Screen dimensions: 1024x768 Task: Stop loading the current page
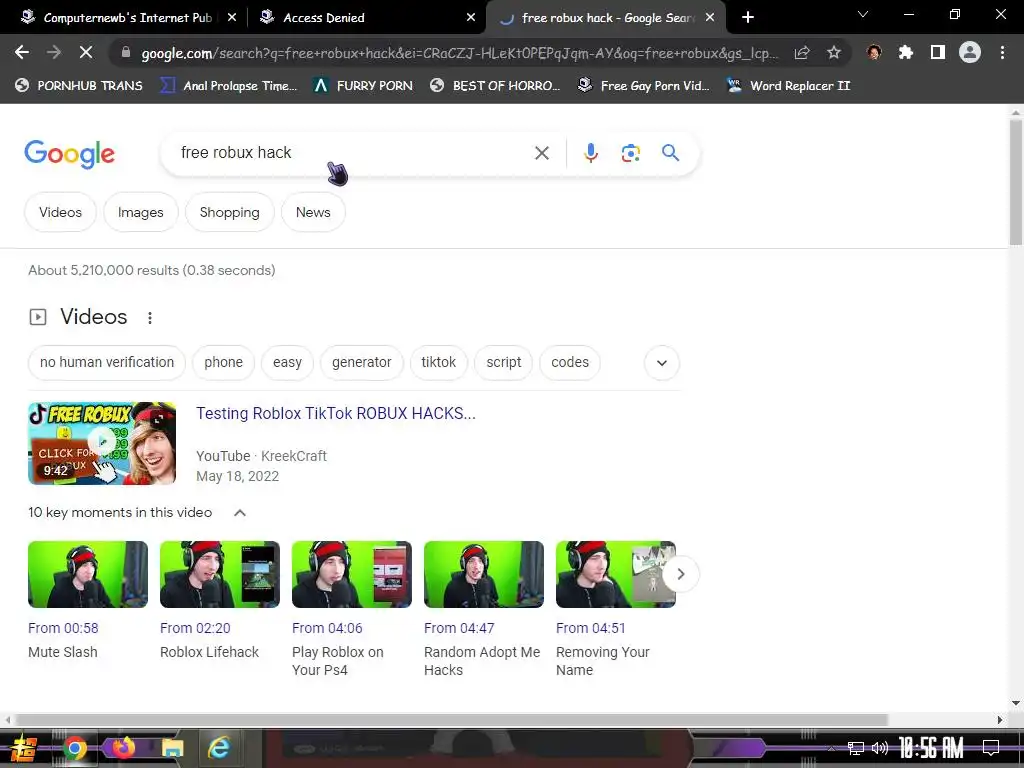[86, 52]
